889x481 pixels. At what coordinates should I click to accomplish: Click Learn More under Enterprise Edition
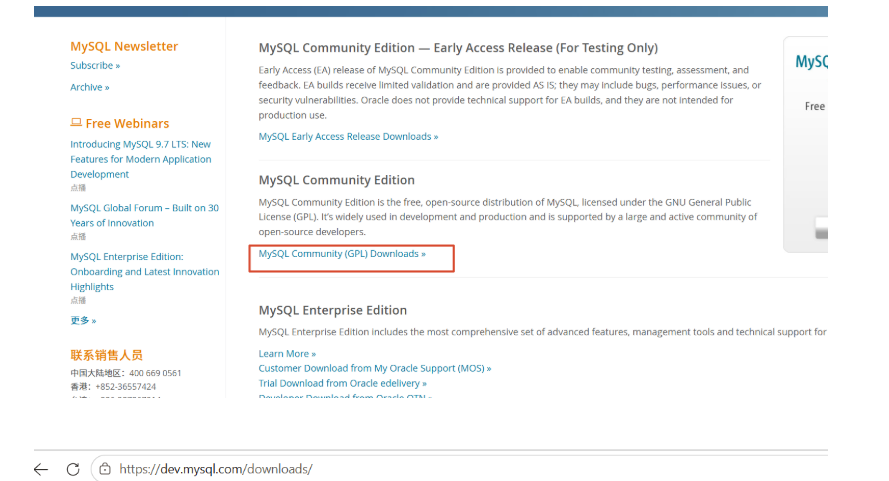[x=287, y=354]
